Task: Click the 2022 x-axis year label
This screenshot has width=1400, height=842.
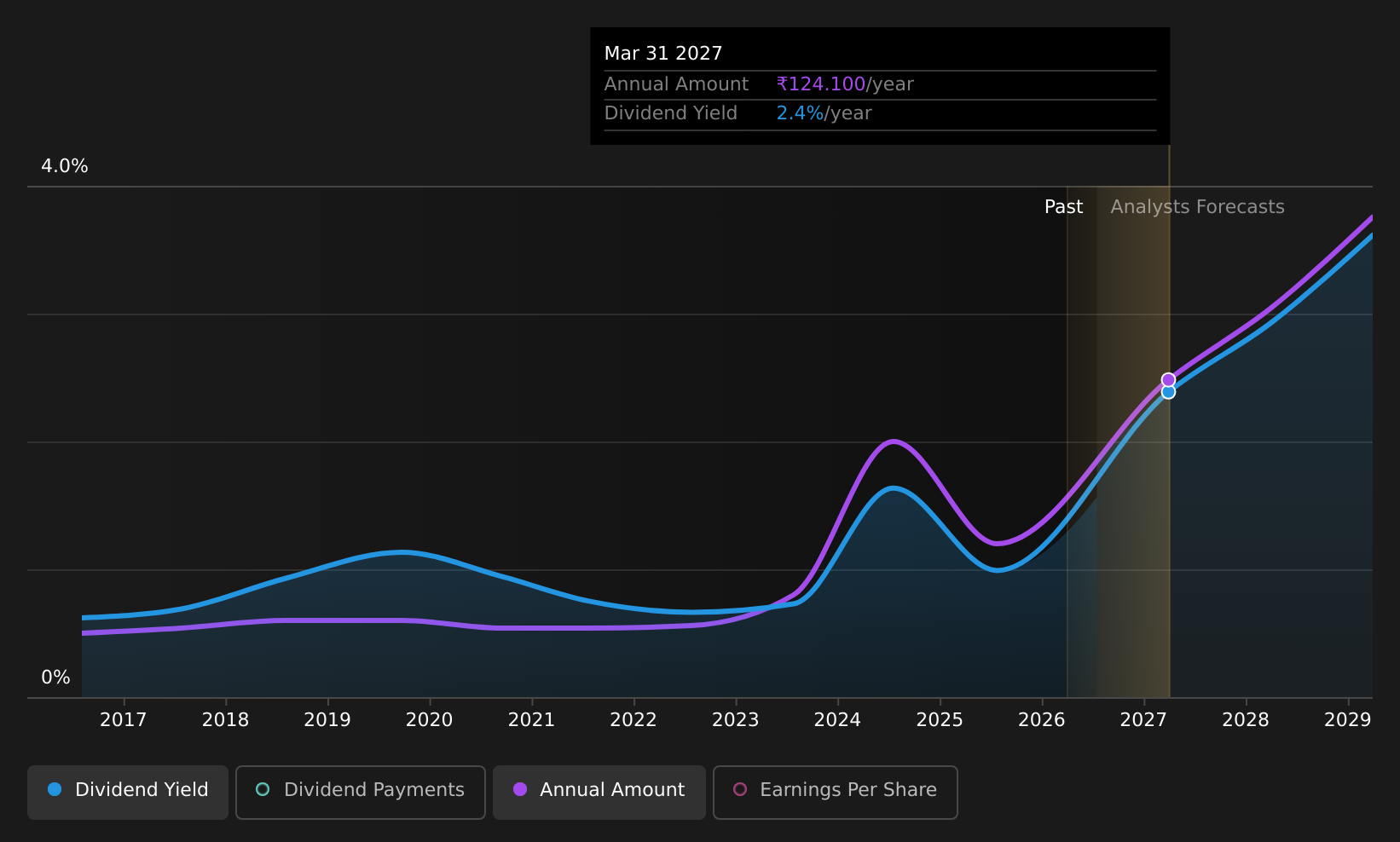Action: click(633, 720)
